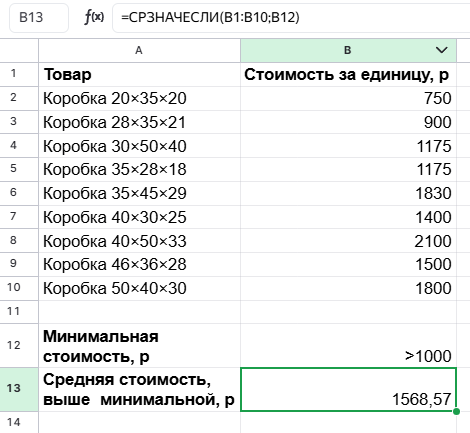Open column B dropdown arrow
470x433 pixels.
pos(441,50)
